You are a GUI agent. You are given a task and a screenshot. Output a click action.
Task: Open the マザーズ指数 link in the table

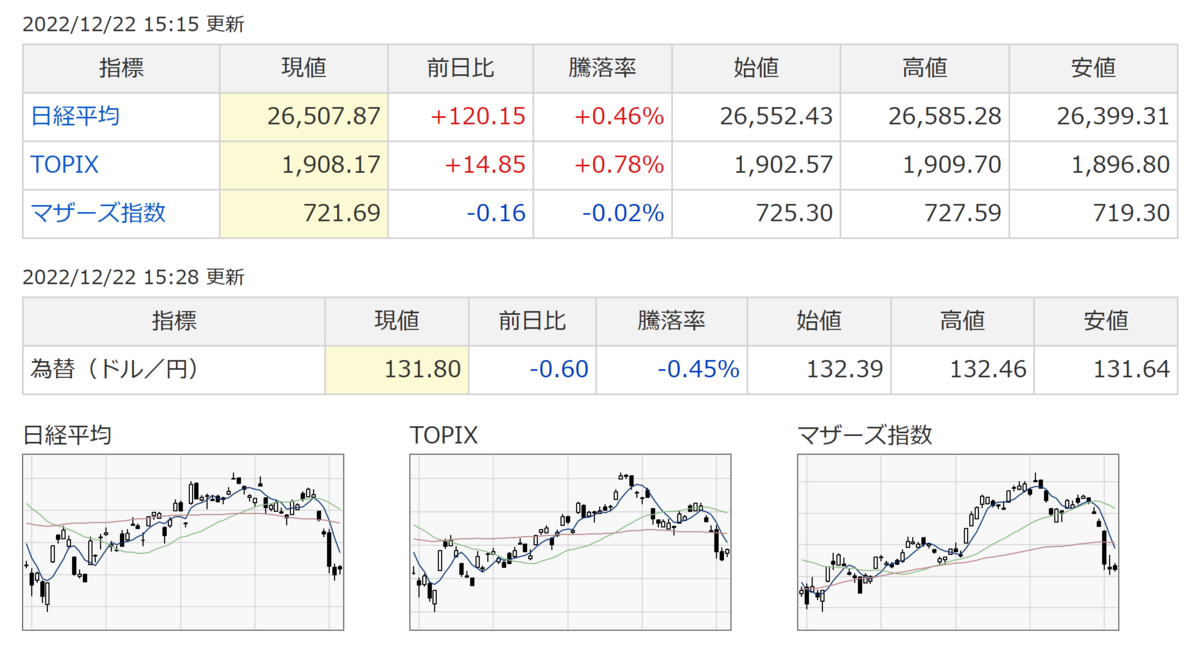pyautogui.click(x=98, y=213)
